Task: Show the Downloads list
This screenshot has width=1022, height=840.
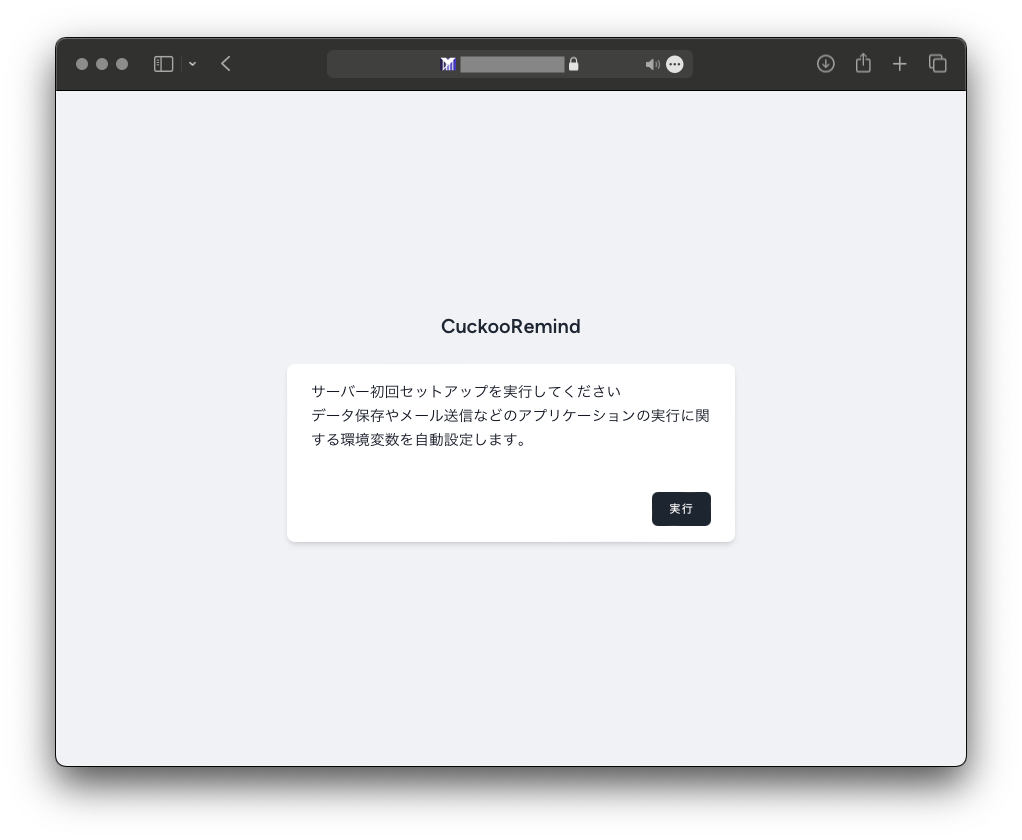Action: click(825, 64)
